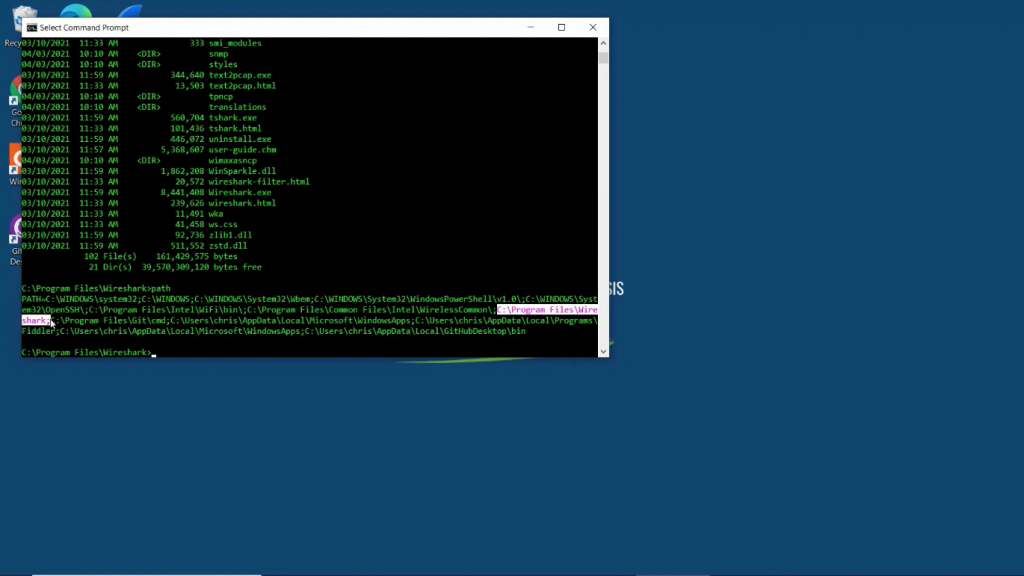Click the "text2pcap.html" file name
Screen dimensions: 1024x576
[x=242, y=86]
